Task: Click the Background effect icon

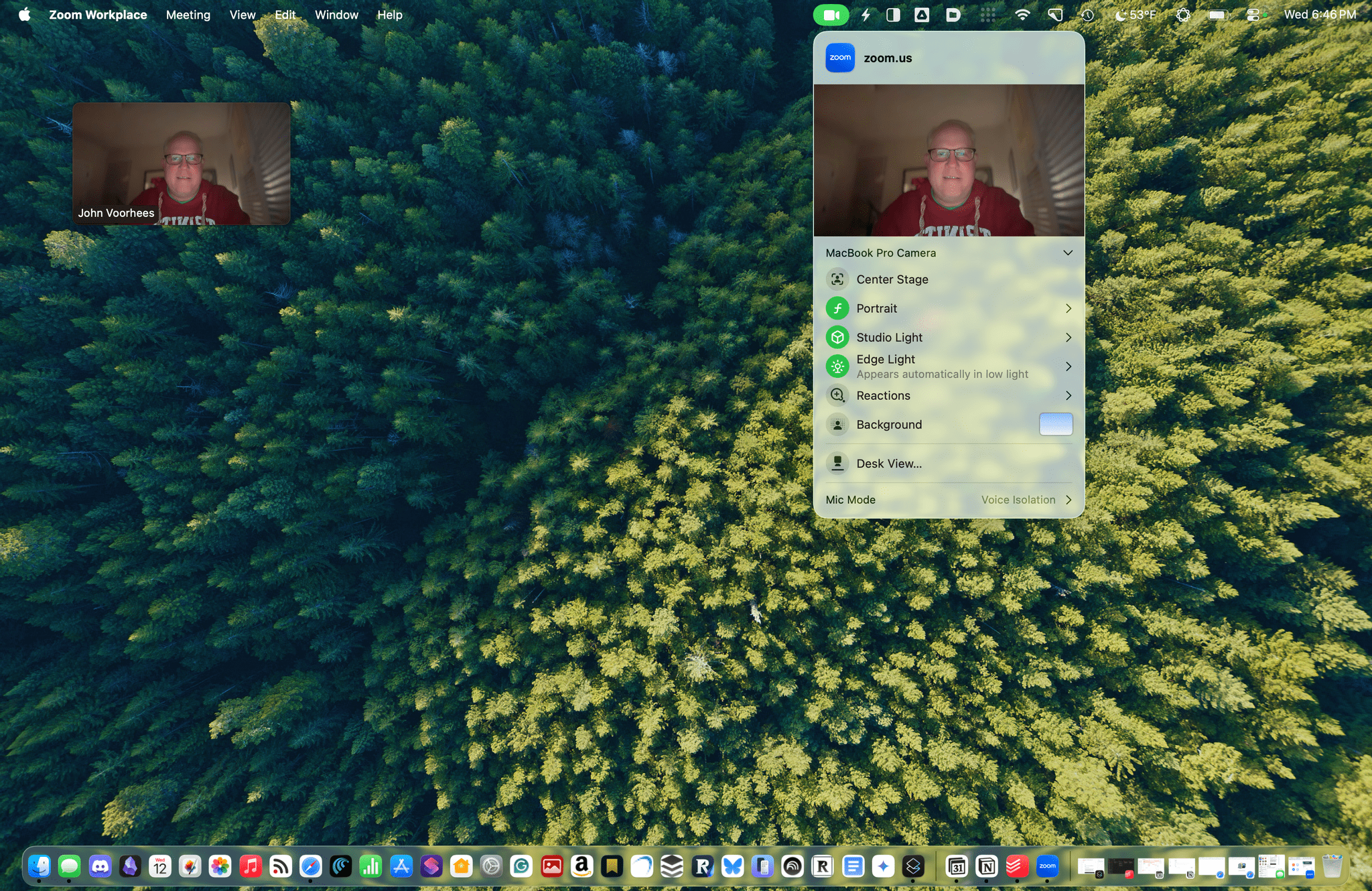Action: [x=837, y=425]
